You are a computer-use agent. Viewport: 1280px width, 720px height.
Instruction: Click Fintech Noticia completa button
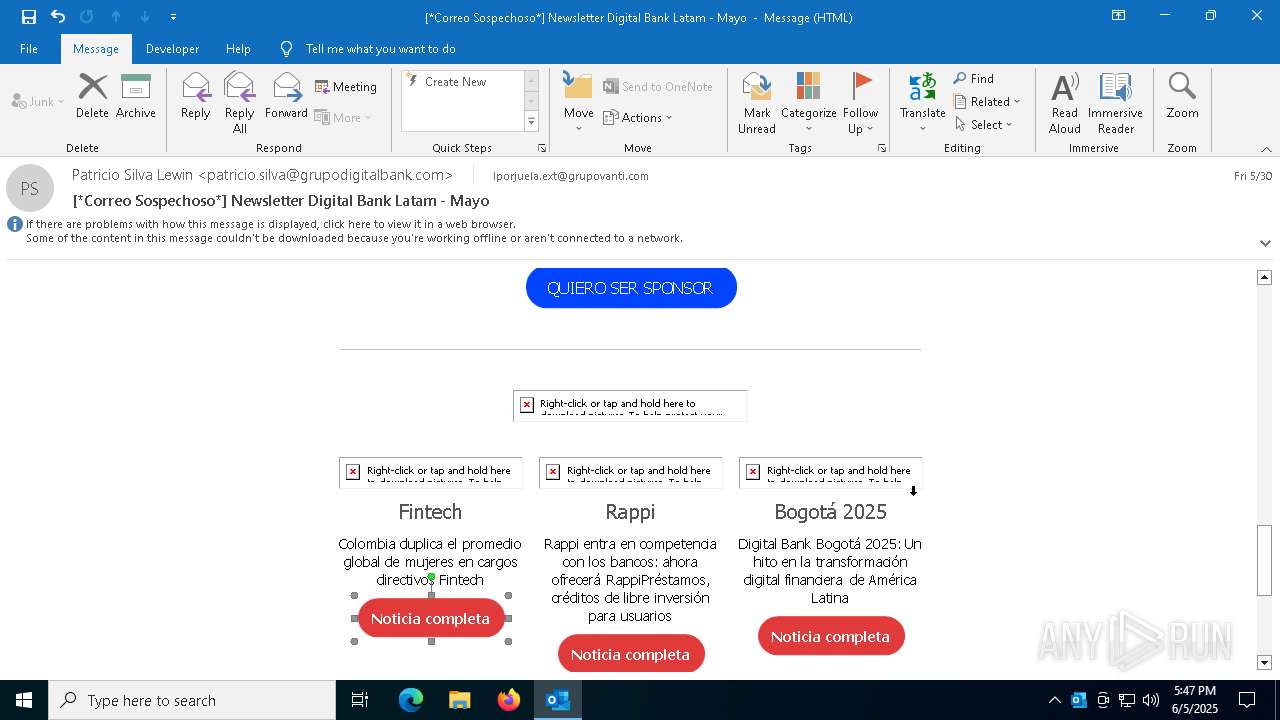click(x=431, y=619)
